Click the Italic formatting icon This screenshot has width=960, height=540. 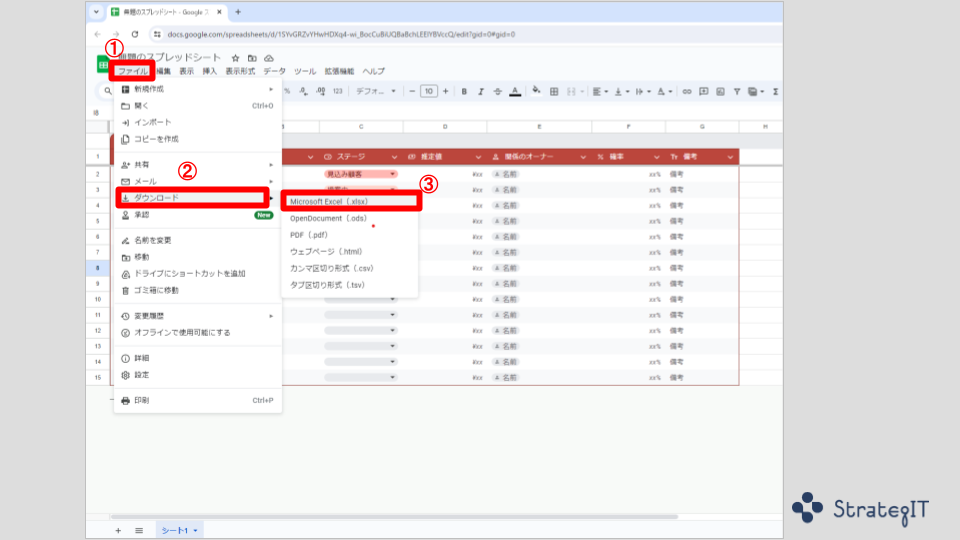(x=481, y=91)
